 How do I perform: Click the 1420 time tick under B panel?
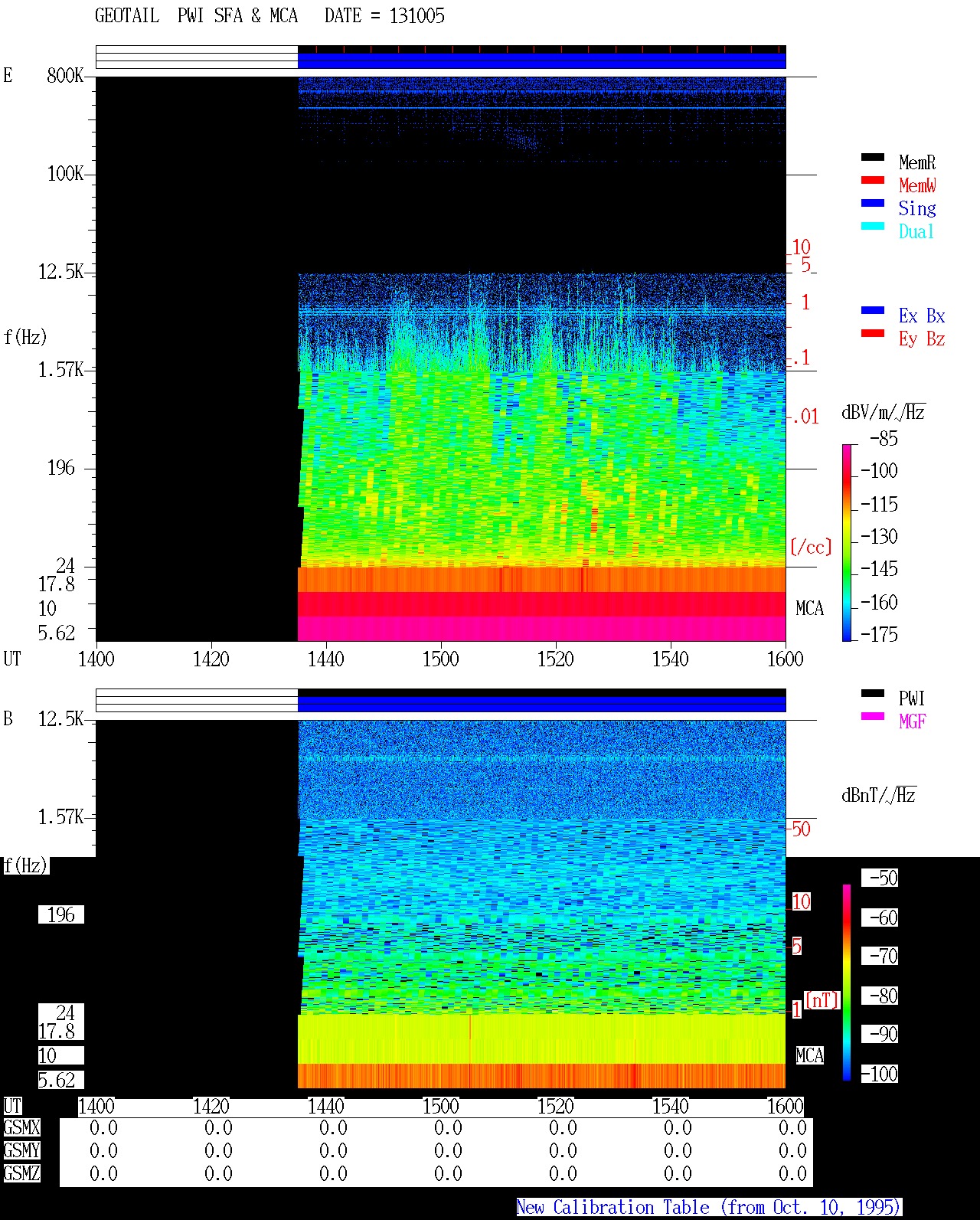[211, 1106]
